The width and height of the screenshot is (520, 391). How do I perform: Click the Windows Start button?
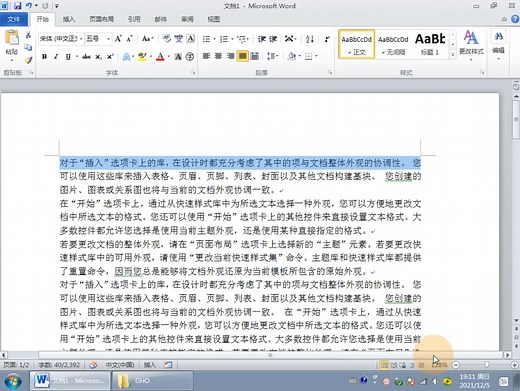(x=13, y=381)
